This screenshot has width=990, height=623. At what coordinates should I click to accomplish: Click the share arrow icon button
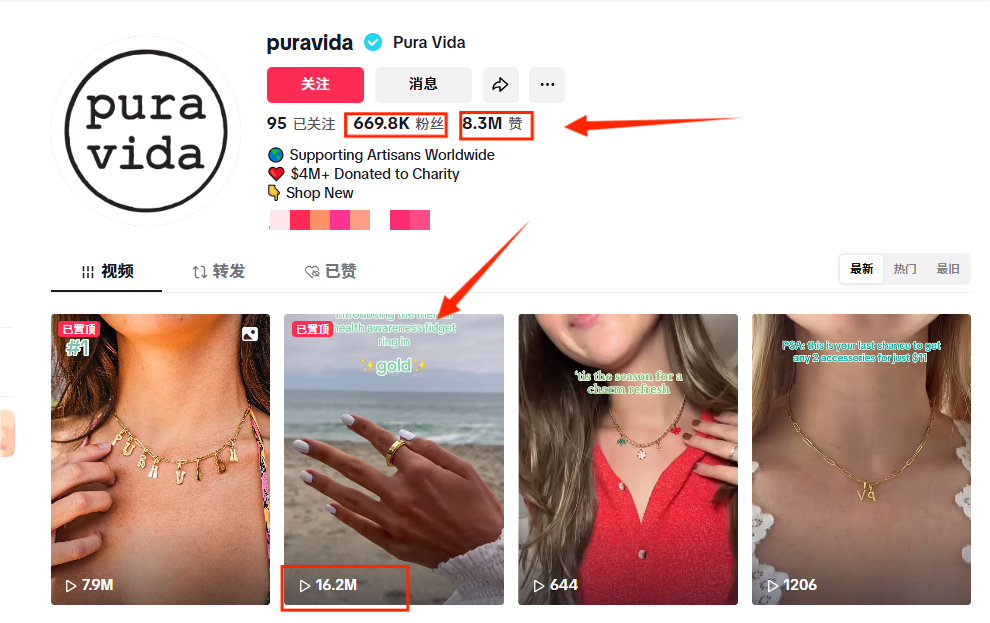[501, 85]
